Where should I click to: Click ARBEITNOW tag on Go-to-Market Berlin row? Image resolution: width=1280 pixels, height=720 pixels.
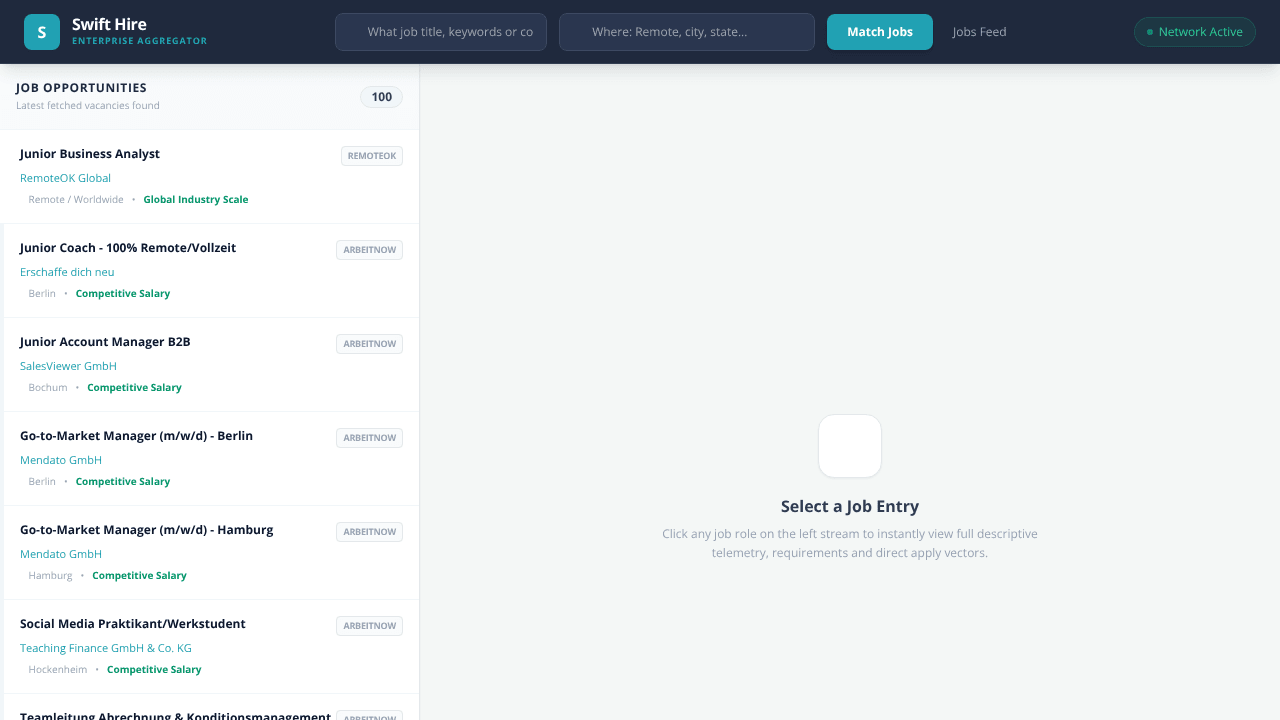pos(369,438)
